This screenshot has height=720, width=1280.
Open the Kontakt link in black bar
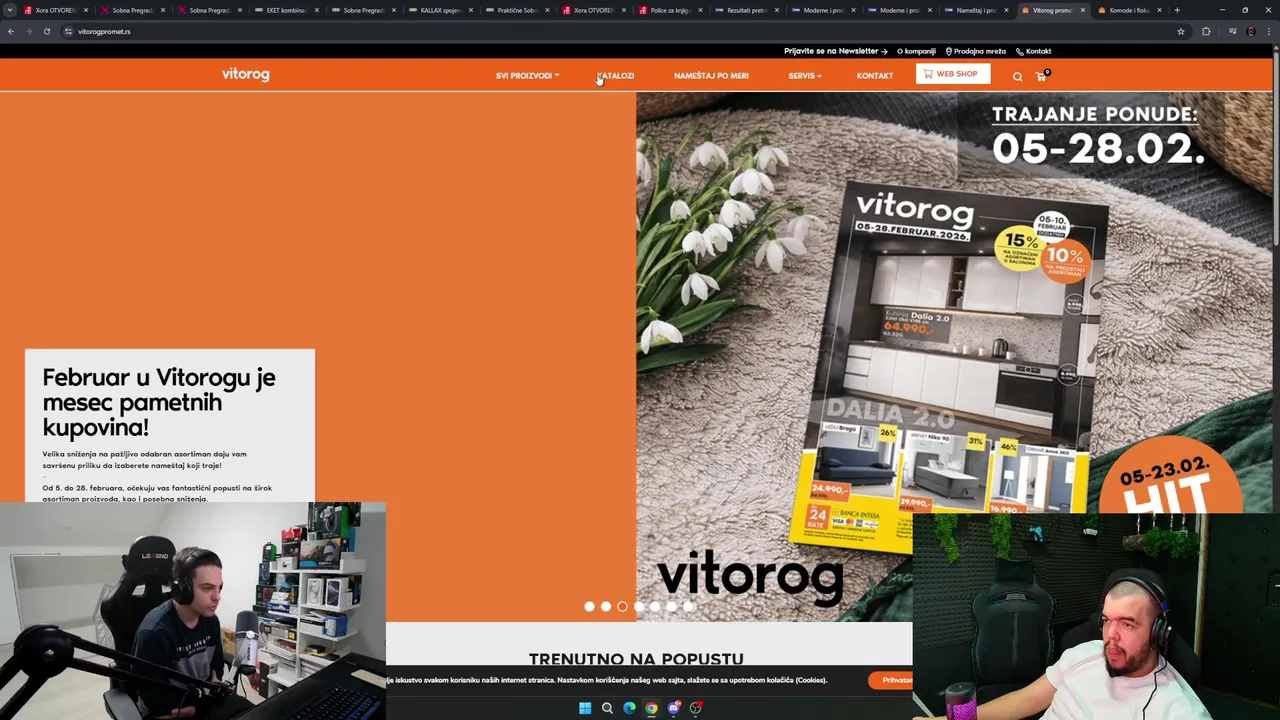click(x=1034, y=51)
